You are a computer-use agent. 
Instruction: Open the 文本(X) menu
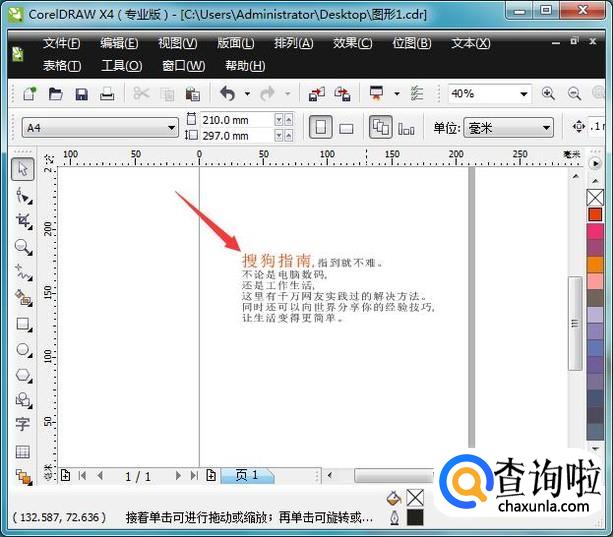[x=471, y=43]
